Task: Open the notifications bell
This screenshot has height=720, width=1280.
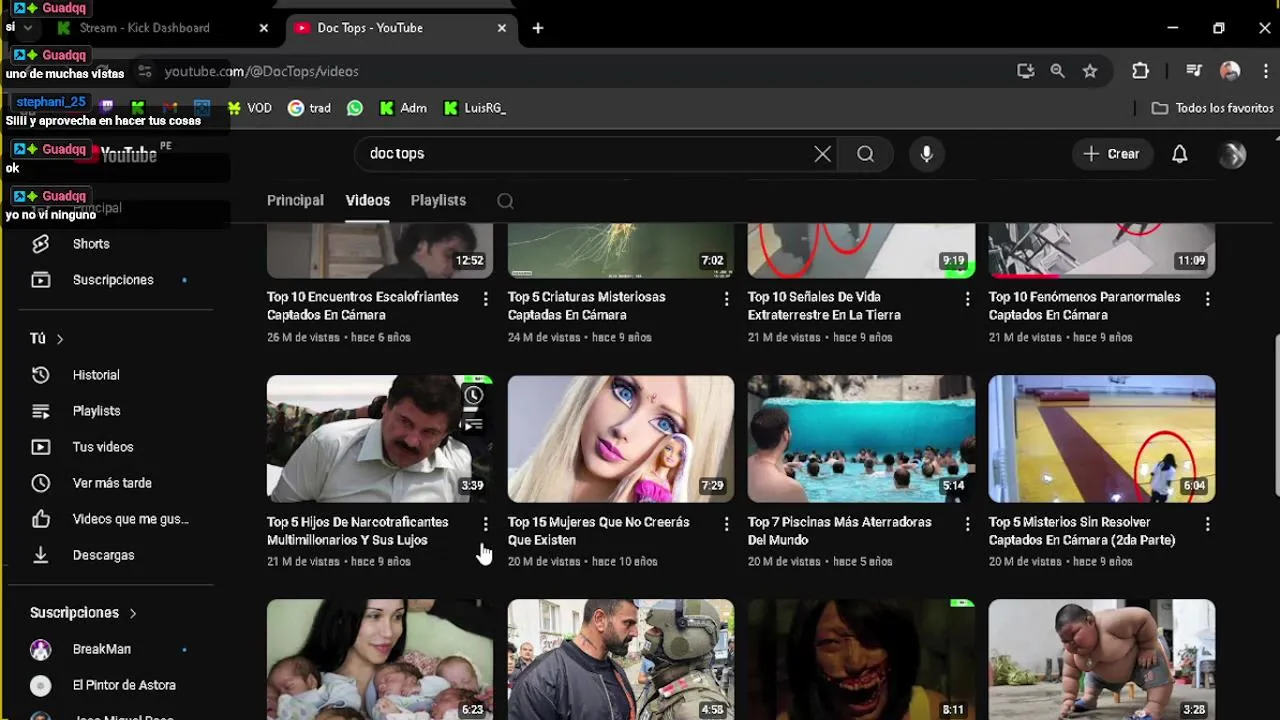Action: pos(1180,154)
